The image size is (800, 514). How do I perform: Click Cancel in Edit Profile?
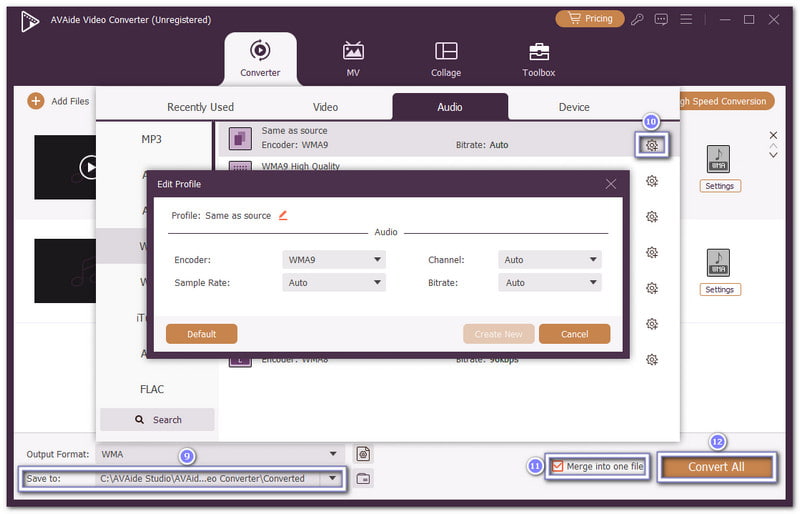click(574, 334)
